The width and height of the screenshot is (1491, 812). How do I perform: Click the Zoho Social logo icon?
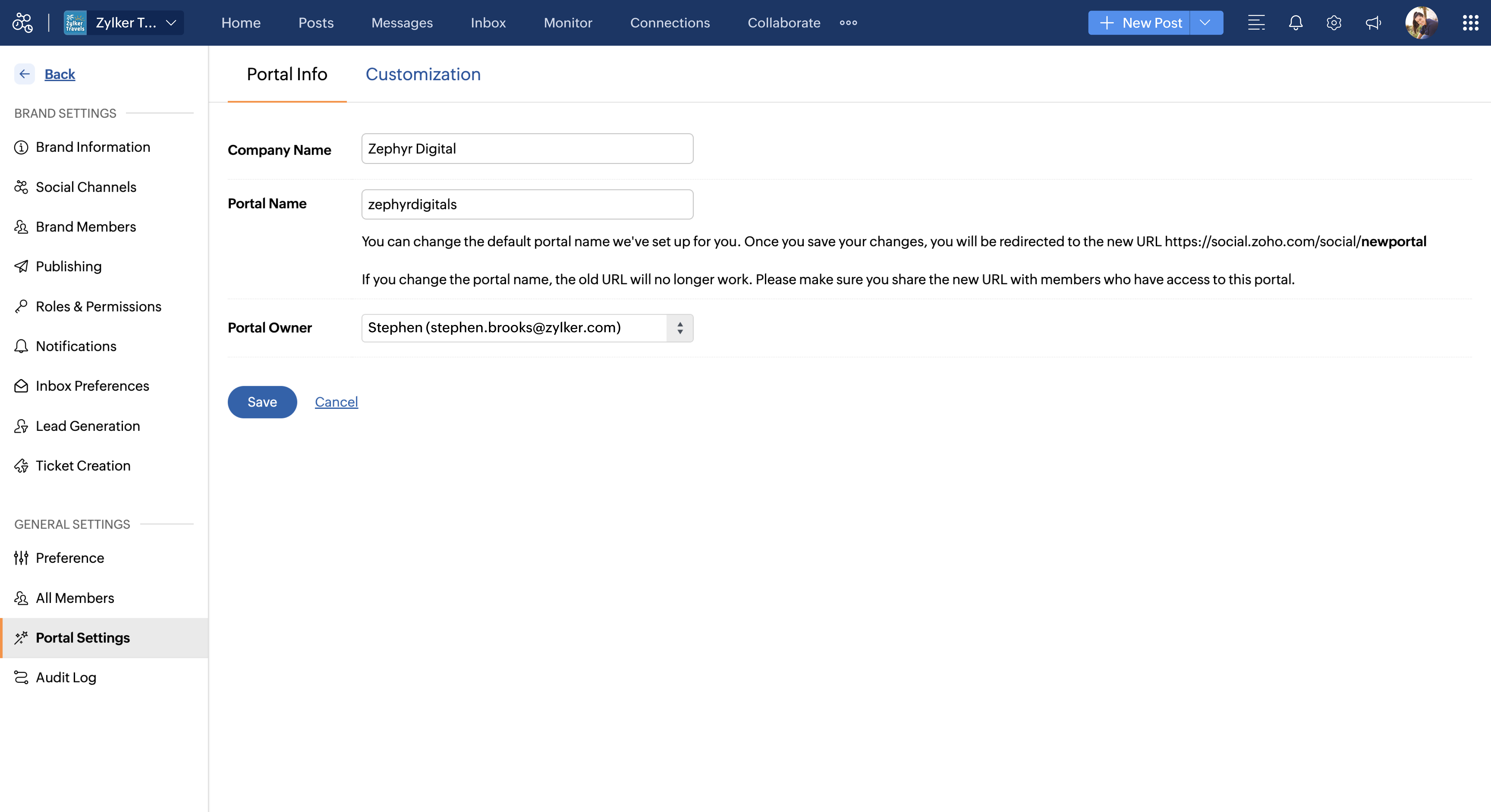(x=23, y=23)
